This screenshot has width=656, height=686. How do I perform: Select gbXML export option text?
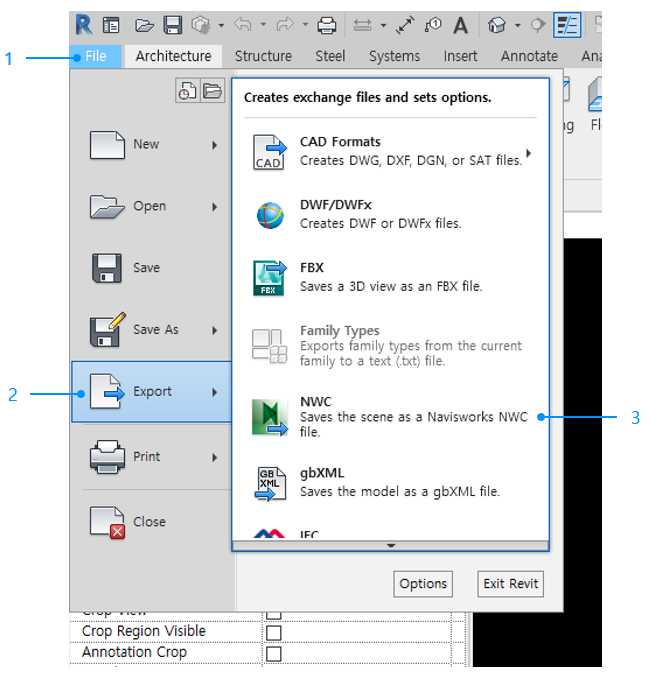click(400, 483)
